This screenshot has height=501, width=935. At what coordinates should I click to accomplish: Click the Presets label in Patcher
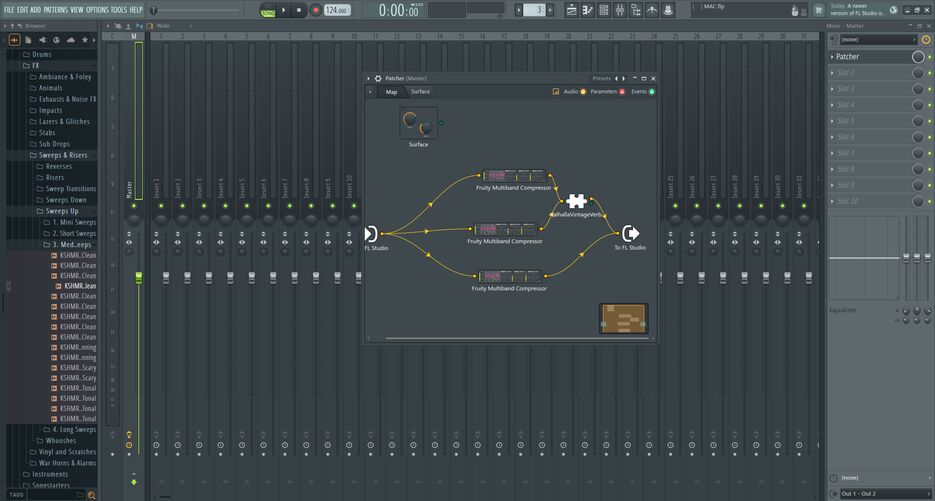(601, 78)
